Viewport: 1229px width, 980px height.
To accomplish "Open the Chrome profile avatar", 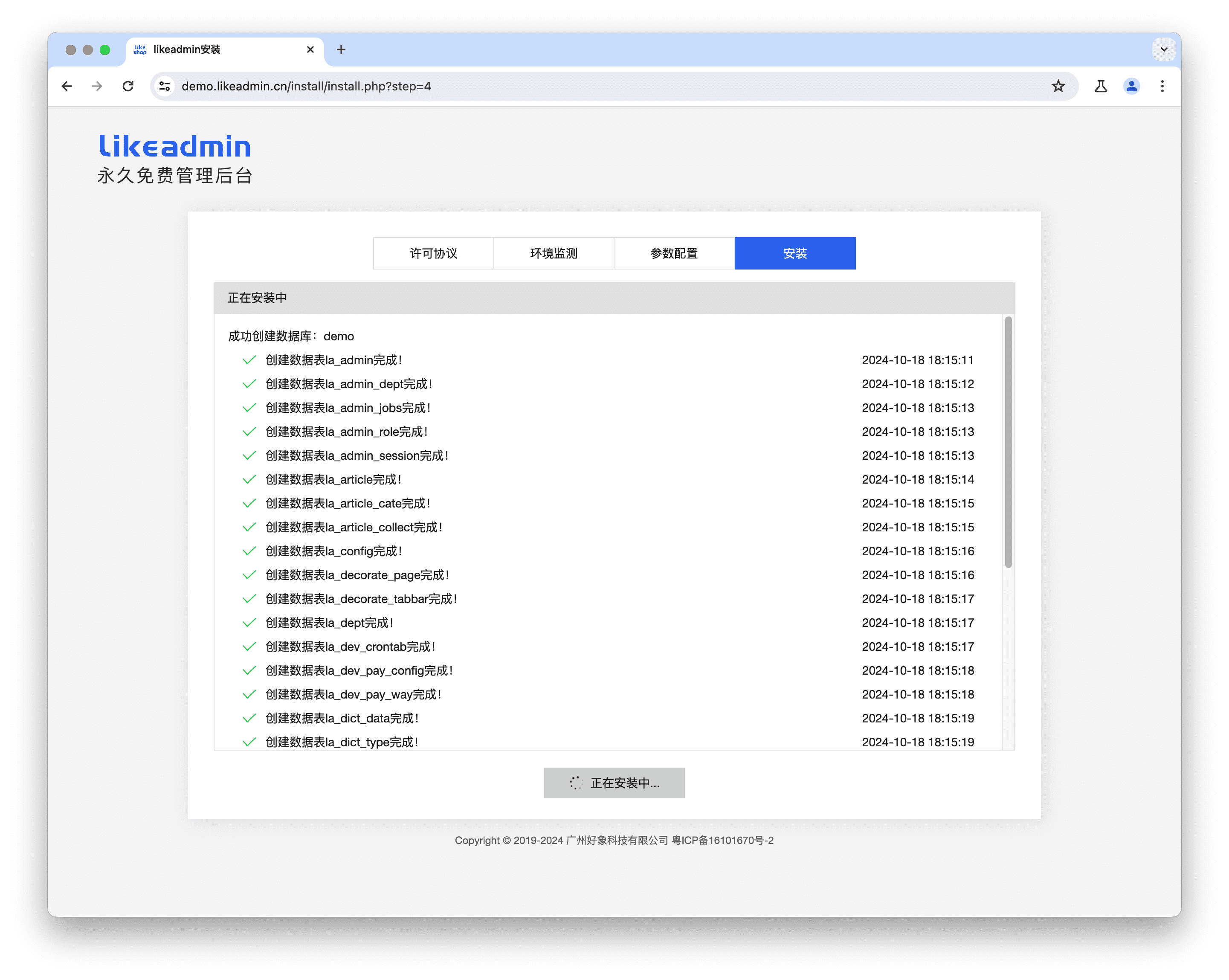I will tap(1131, 86).
